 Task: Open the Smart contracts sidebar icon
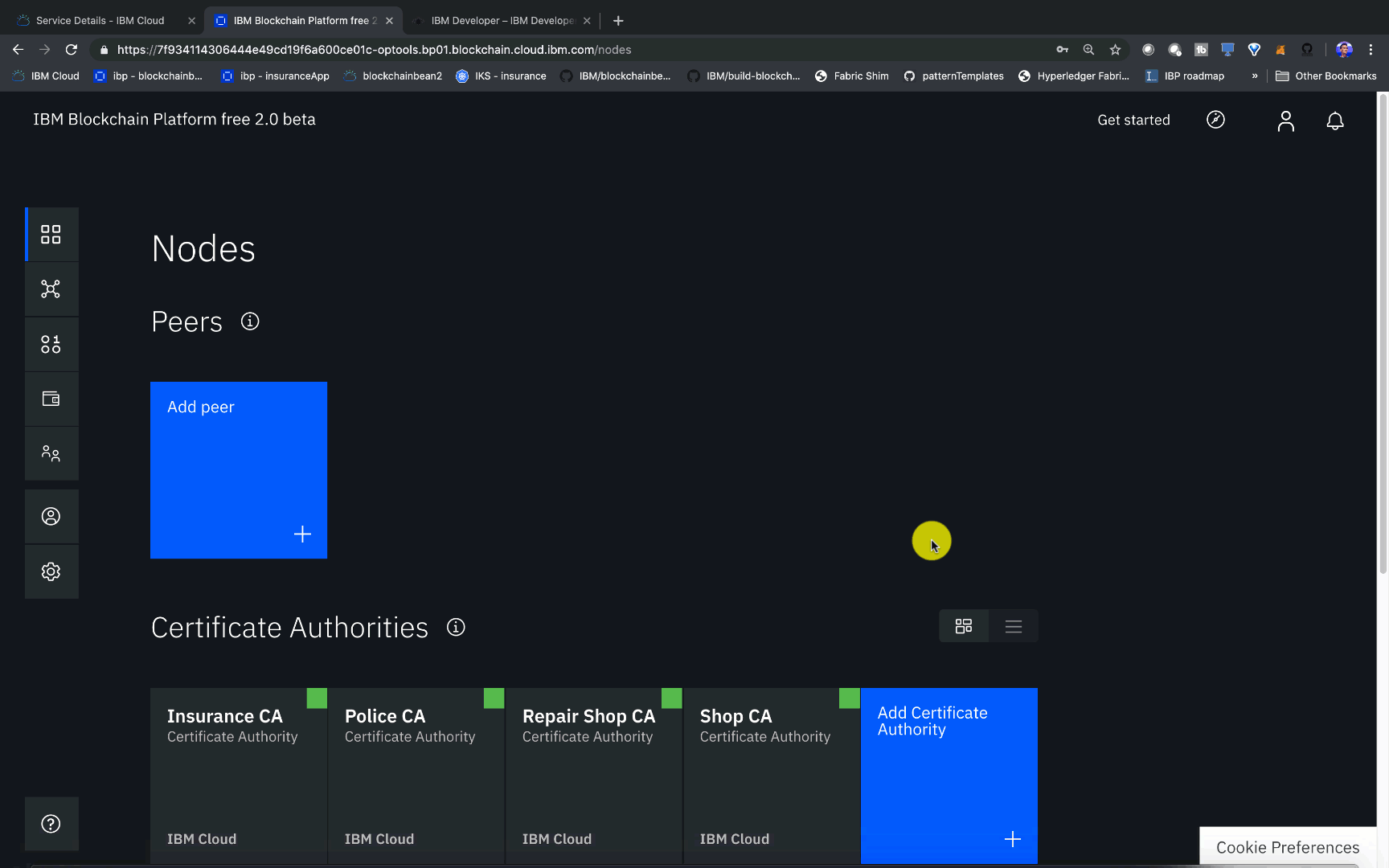point(51,344)
